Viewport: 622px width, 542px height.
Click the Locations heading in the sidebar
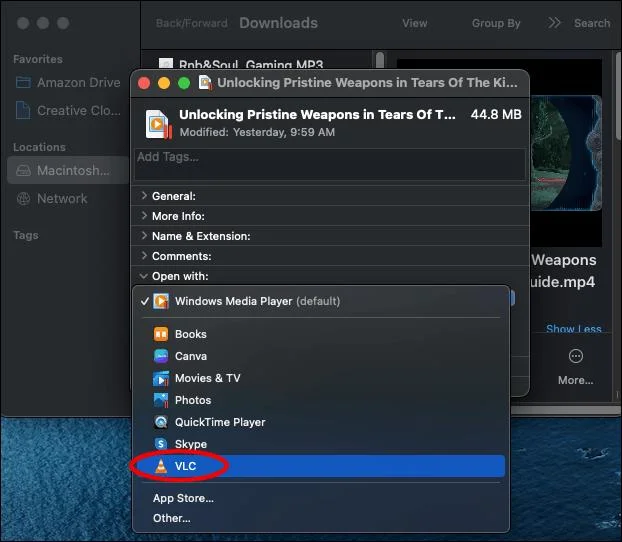coord(40,147)
